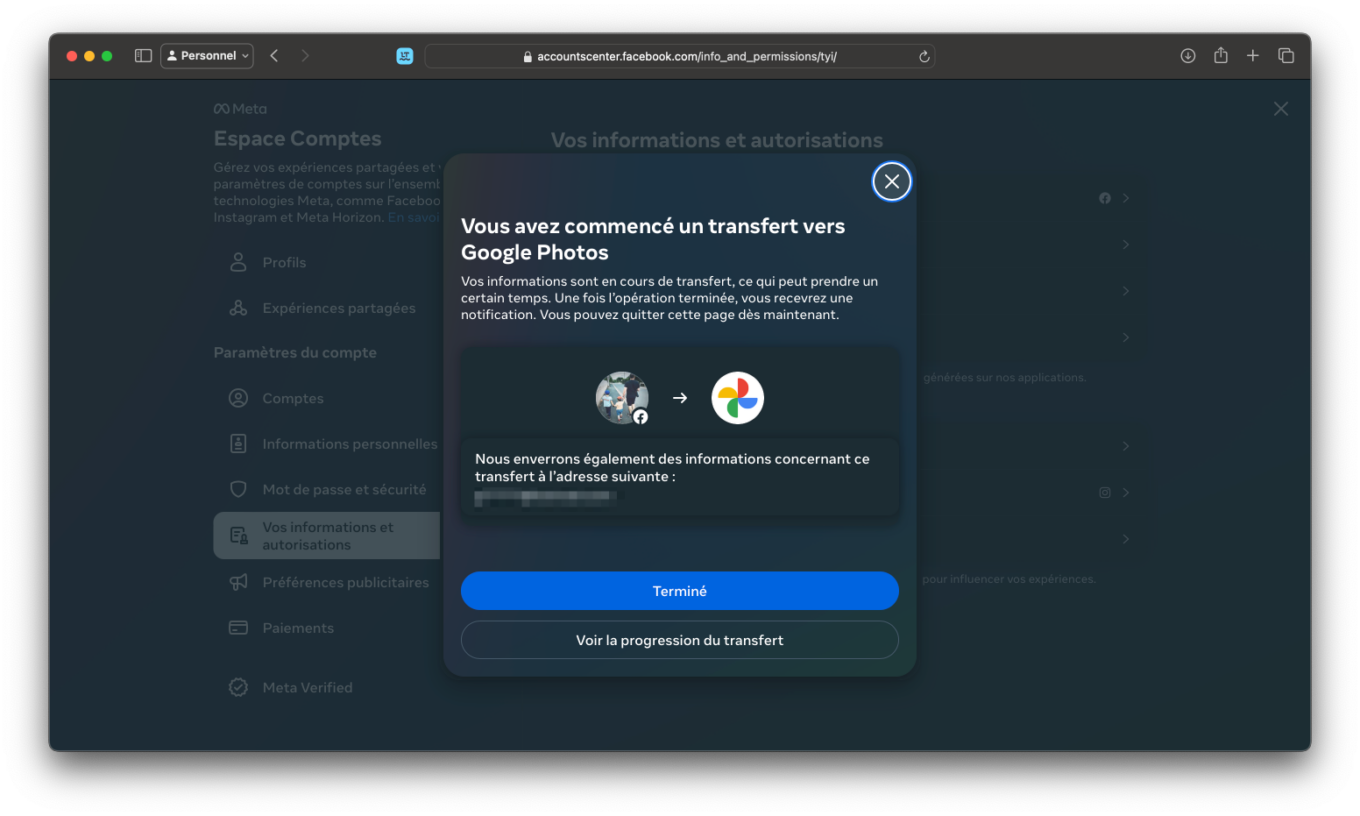The image size is (1360, 816).
Task: Close the Google Photos transfer dialog
Action: 891,182
